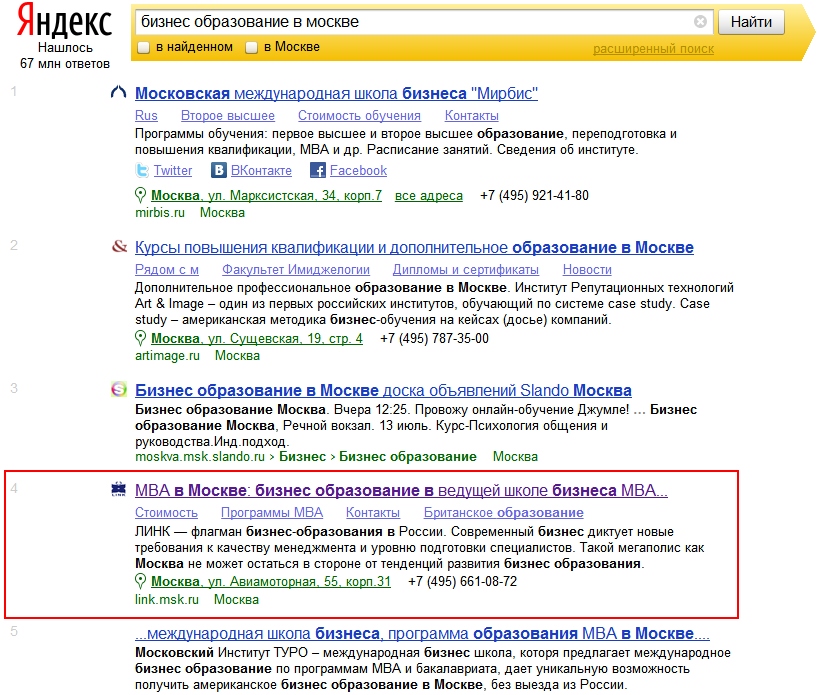
Task: Click the VKontakte icon
Action: click(x=218, y=170)
